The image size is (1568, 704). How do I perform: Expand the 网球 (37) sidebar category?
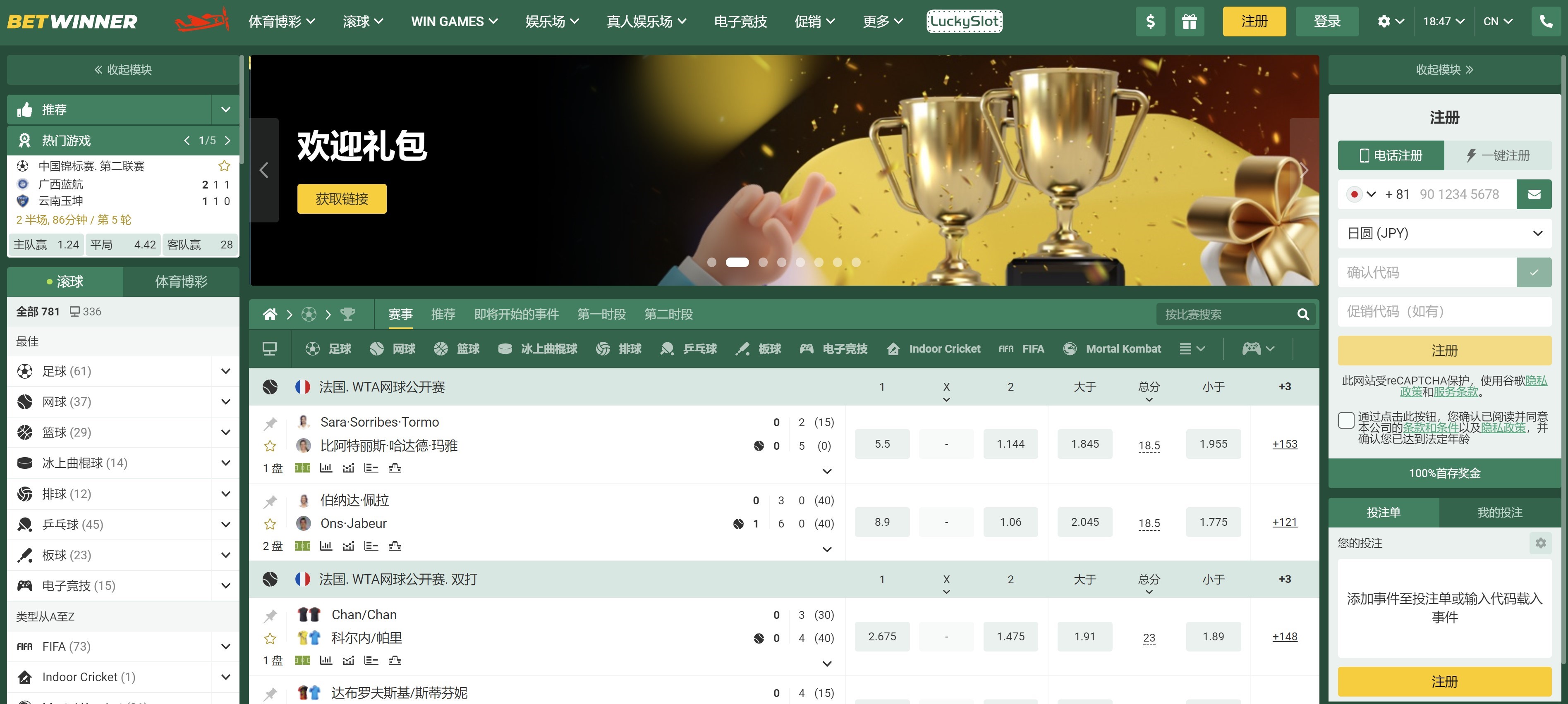[225, 401]
